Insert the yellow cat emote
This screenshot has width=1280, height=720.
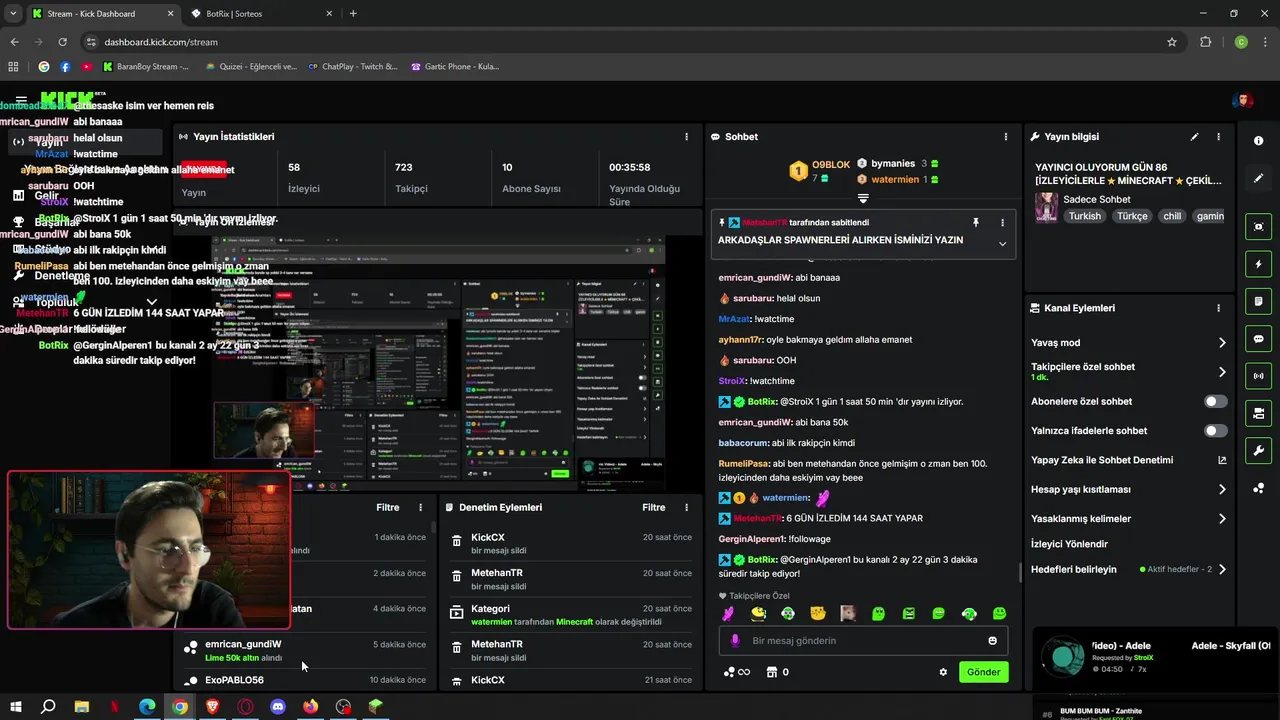pyautogui.click(x=818, y=613)
